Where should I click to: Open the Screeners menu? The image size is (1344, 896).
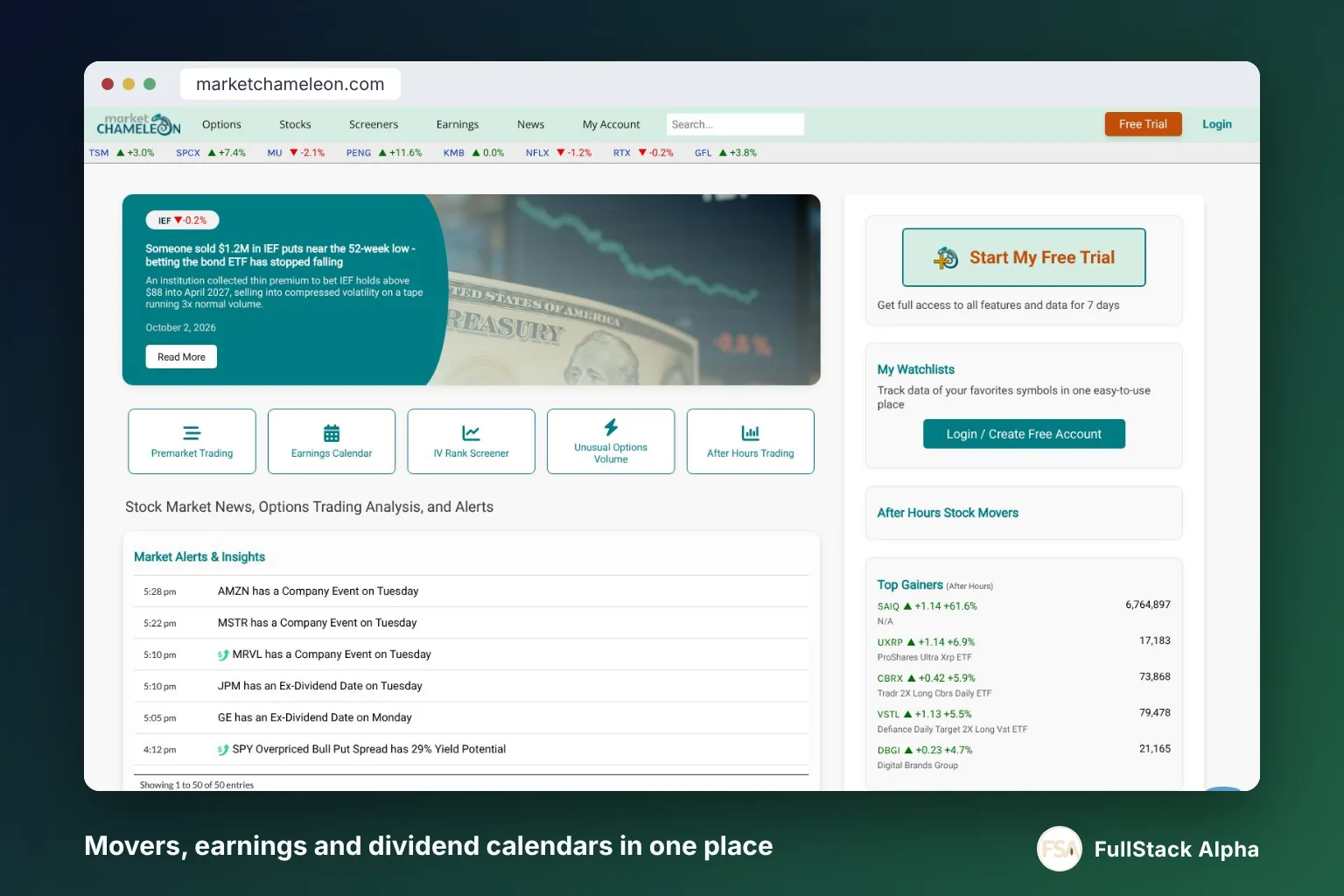tap(374, 124)
